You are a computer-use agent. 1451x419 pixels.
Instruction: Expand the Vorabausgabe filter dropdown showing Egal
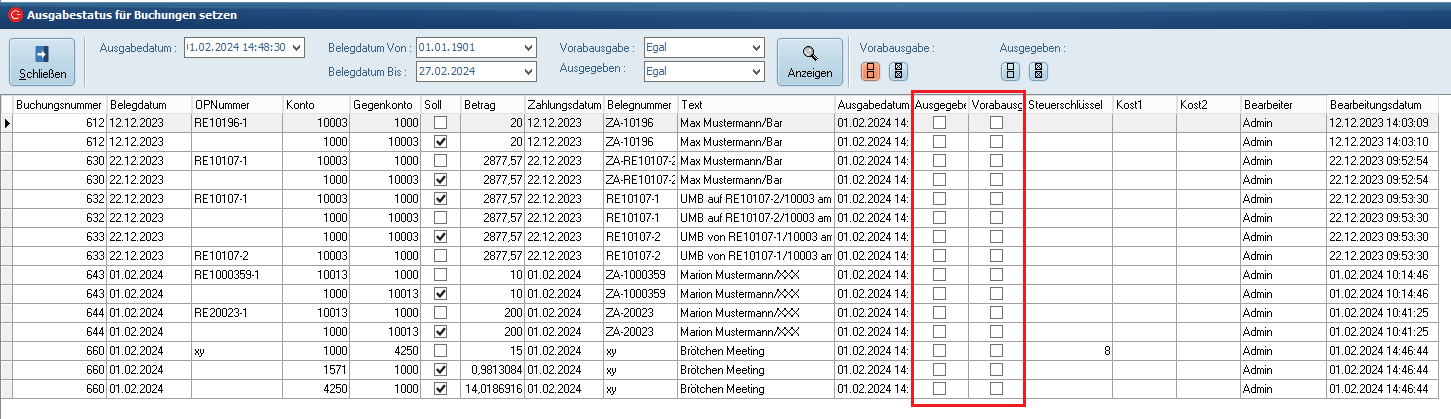pyautogui.click(x=756, y=47)
